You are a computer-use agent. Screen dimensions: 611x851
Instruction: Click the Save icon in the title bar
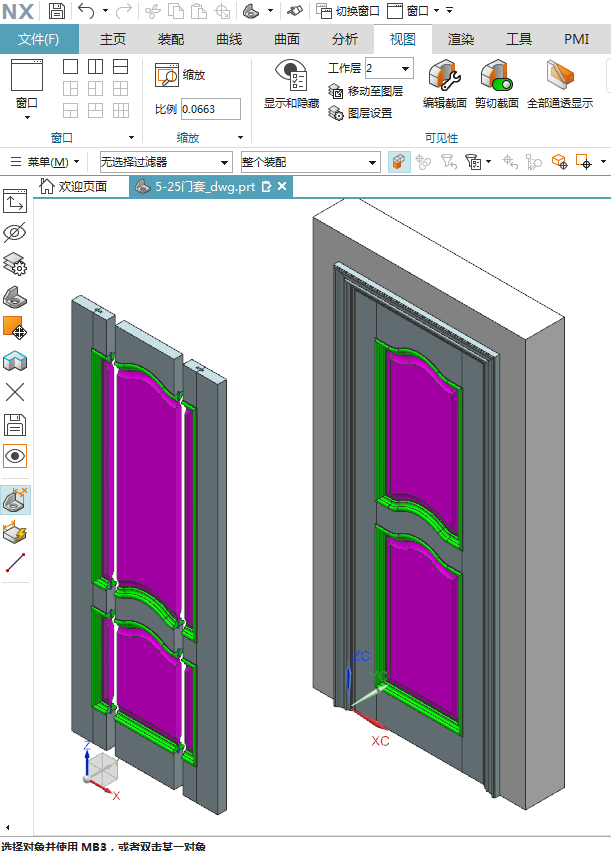click(57, 11)
